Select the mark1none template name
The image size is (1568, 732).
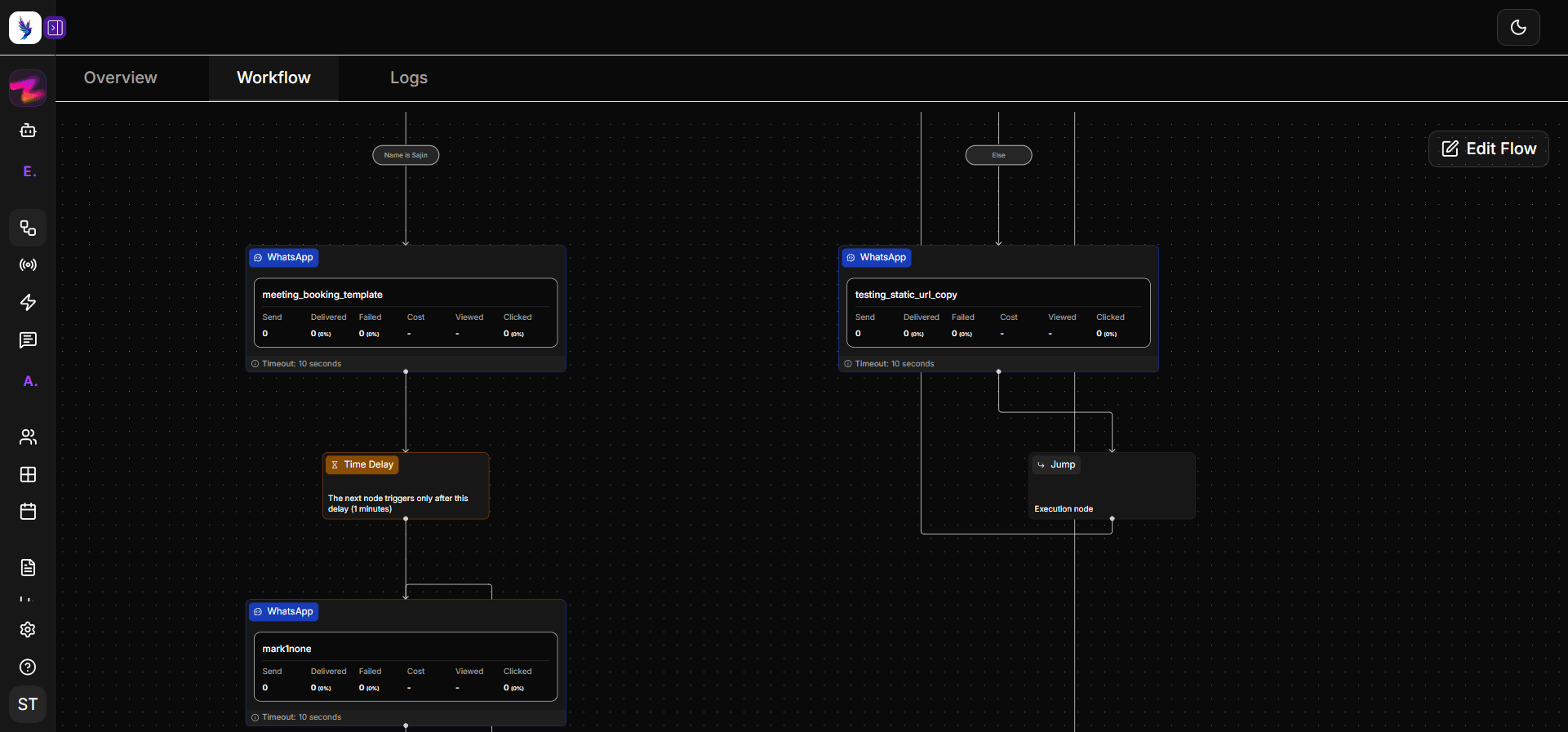coord(287,649)
